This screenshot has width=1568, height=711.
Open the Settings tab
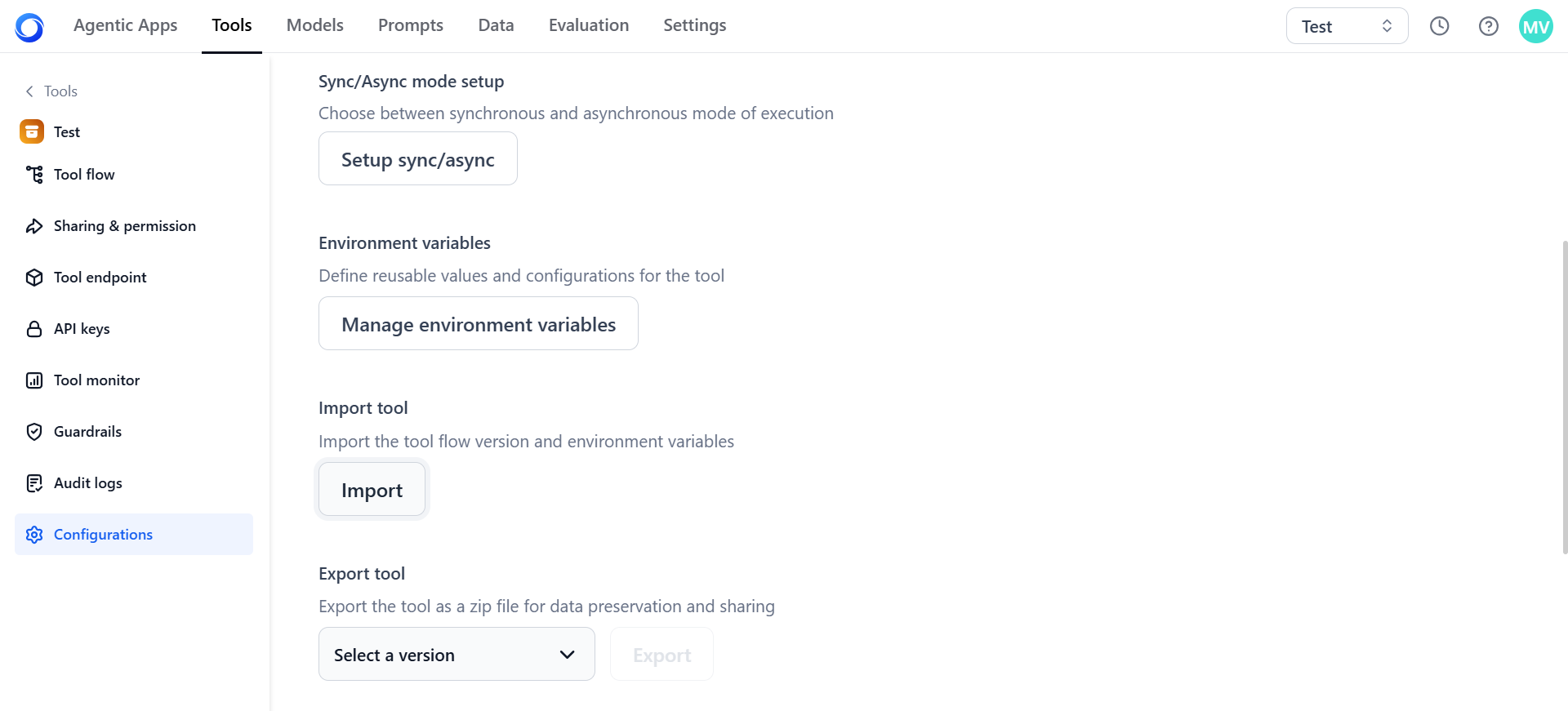pos(695,25)
